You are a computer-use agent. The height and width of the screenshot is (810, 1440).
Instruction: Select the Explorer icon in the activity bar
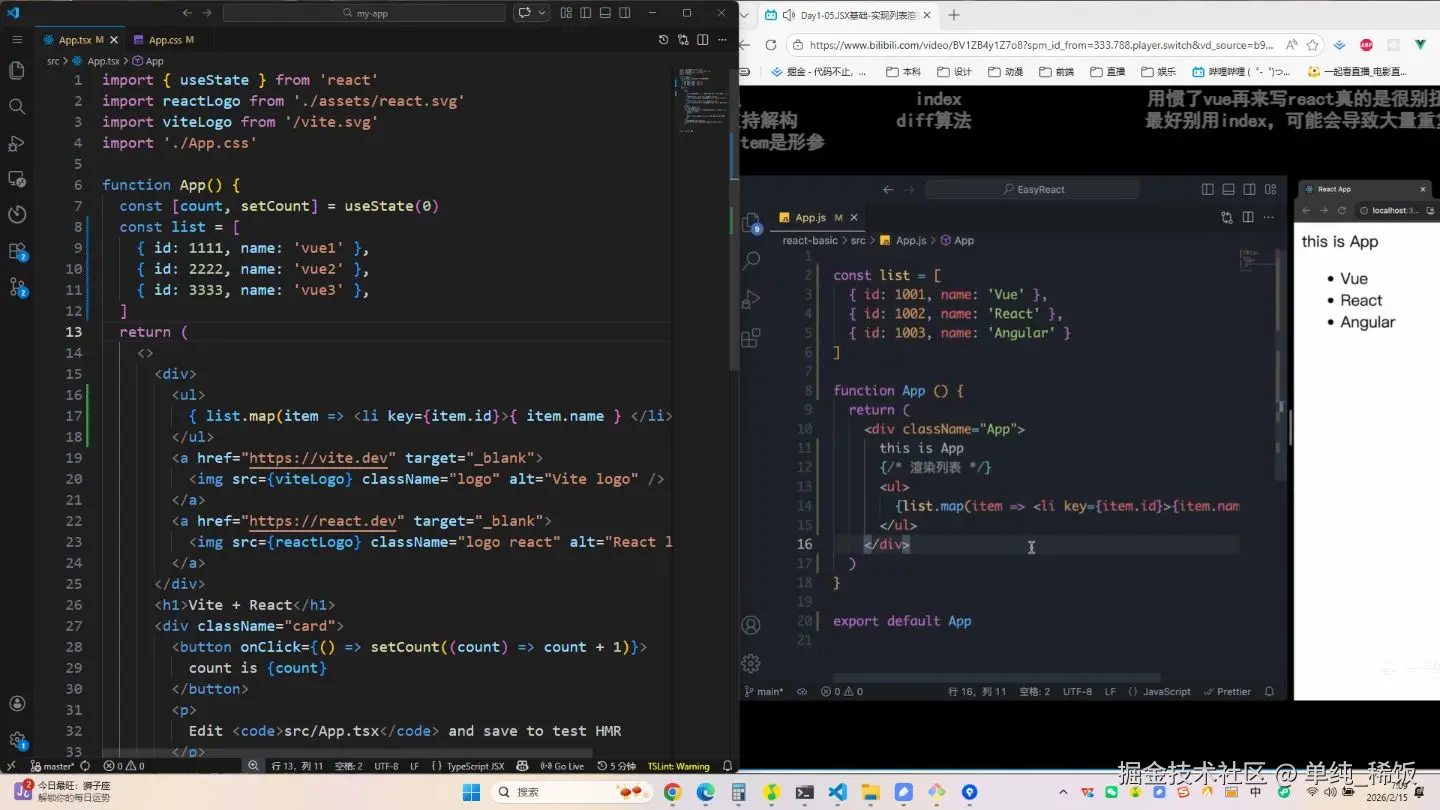click(x=16, y=71)
